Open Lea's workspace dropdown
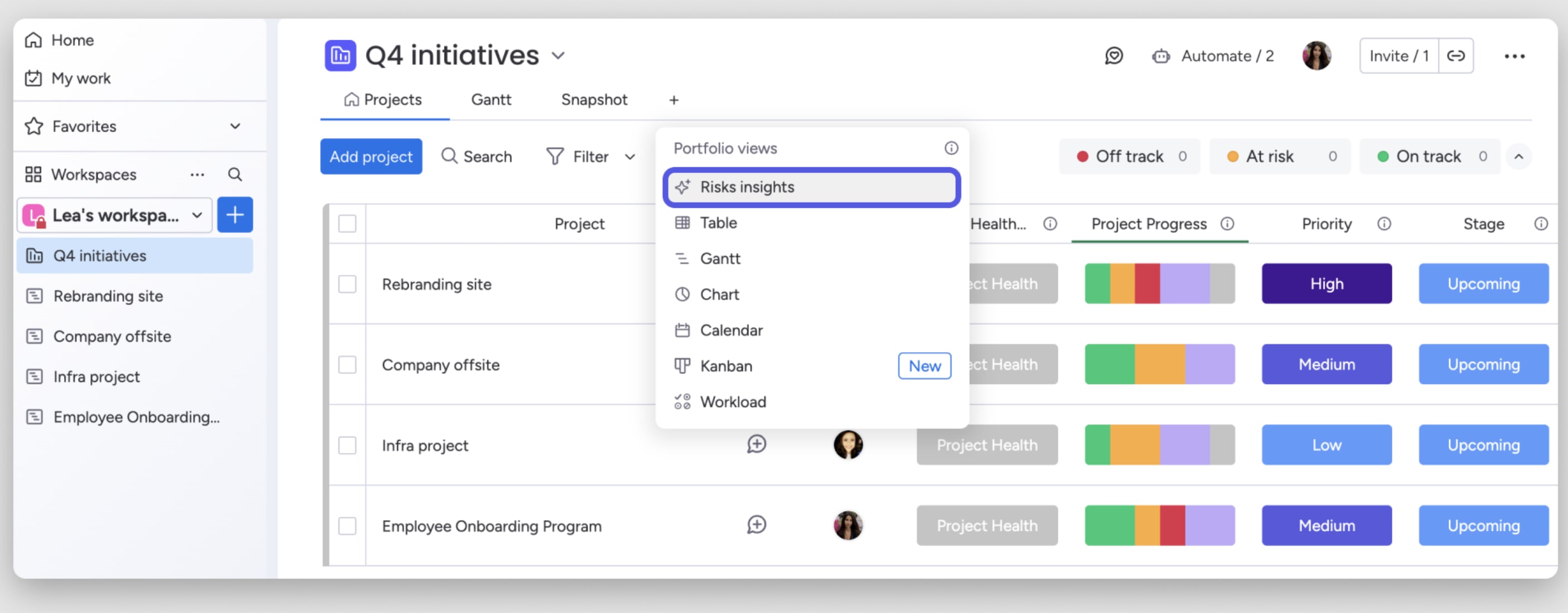 [114, 215]
